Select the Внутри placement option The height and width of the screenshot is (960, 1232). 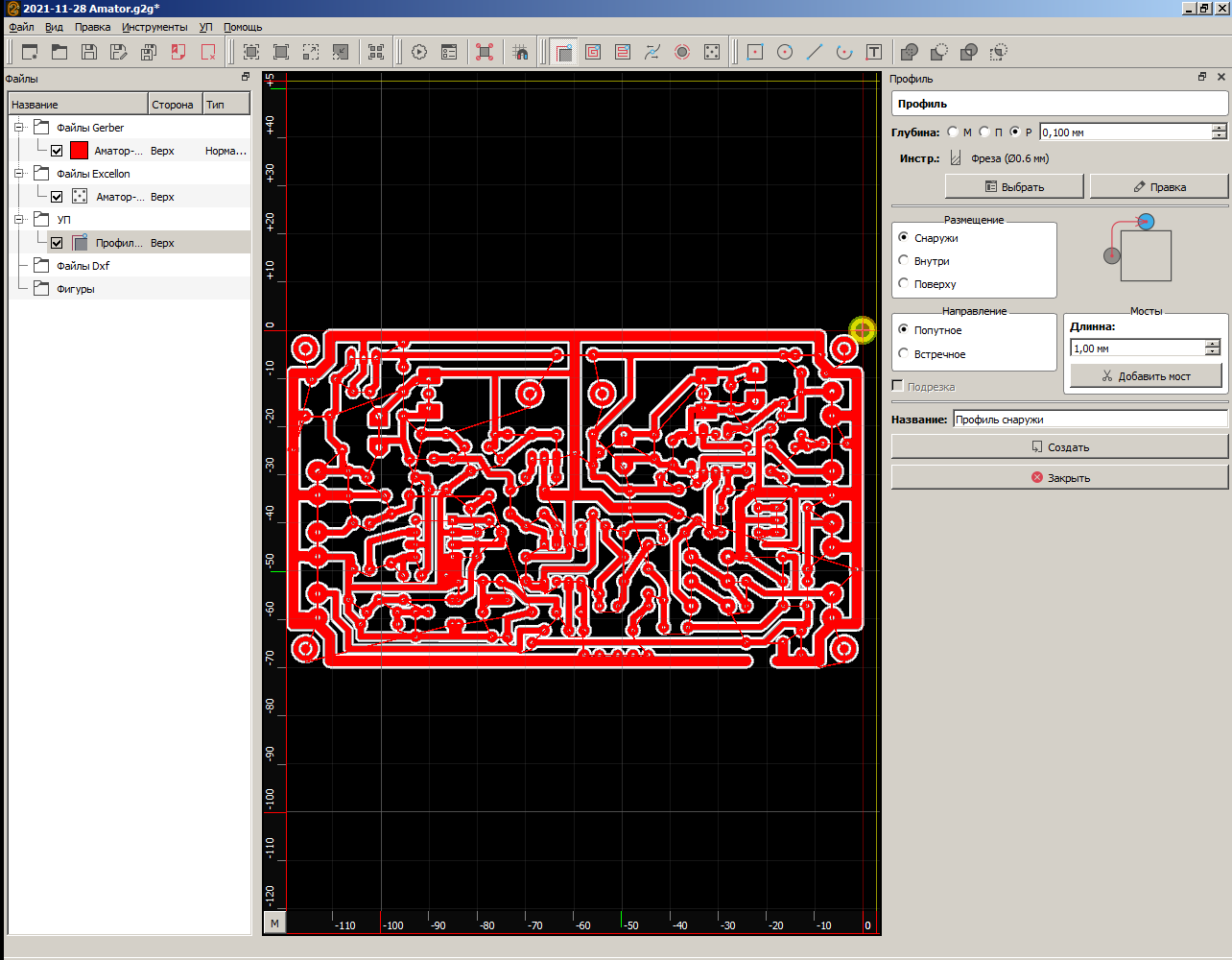click(x=903, y=260)
